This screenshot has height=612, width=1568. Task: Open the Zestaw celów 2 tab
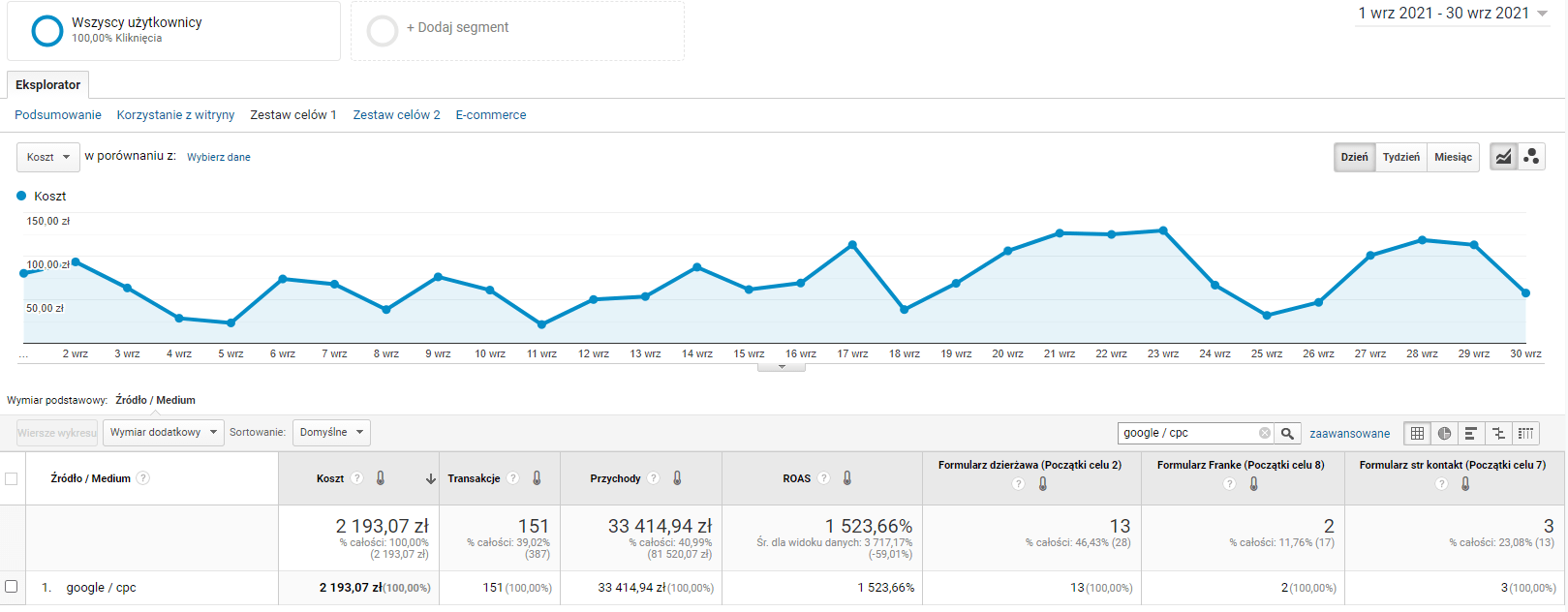pyautogui.click(x=396, y=114)
